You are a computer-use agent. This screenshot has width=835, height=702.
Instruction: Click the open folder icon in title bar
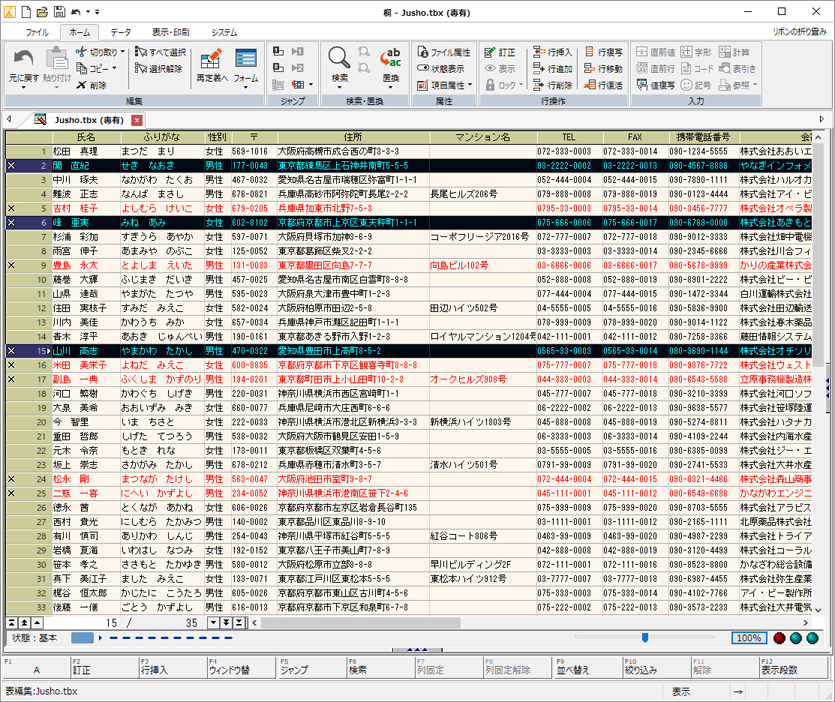43,12
